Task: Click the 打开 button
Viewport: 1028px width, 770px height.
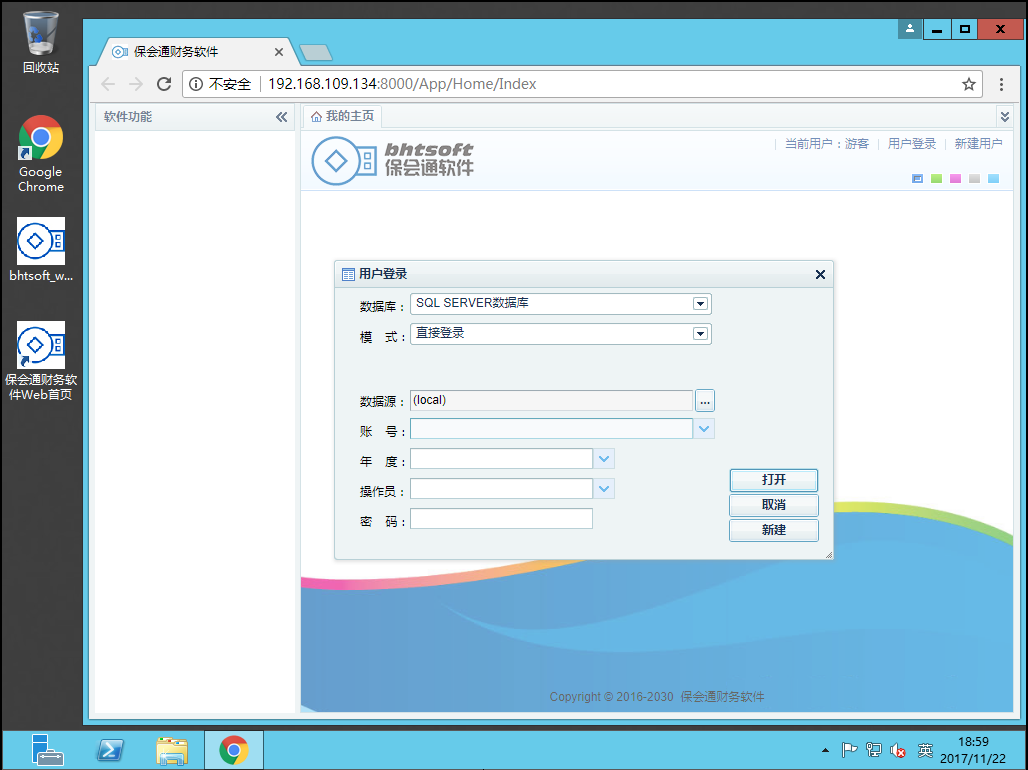Action: tap(773, 480)
